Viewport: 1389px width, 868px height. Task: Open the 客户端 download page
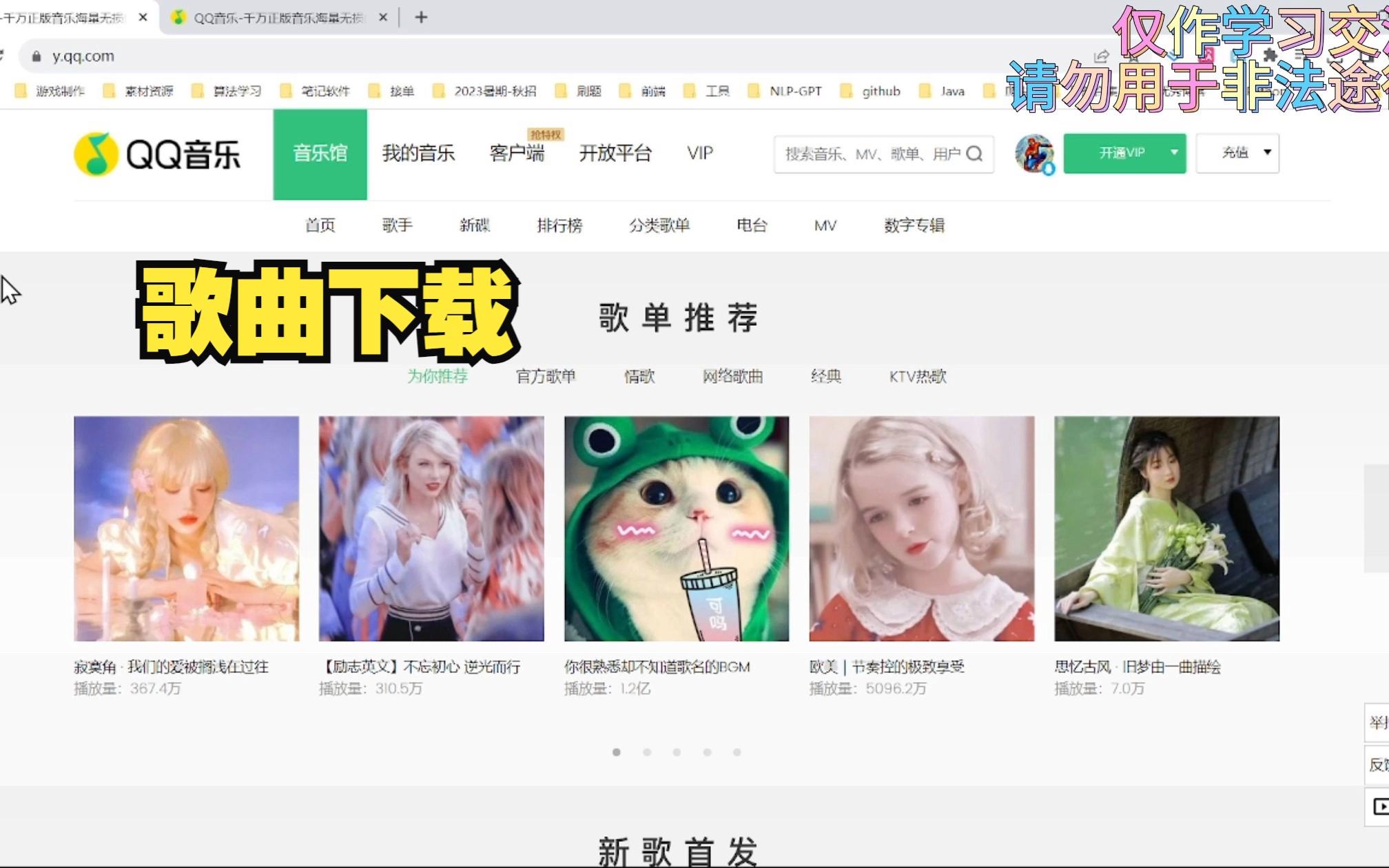[x=517, y=154]
